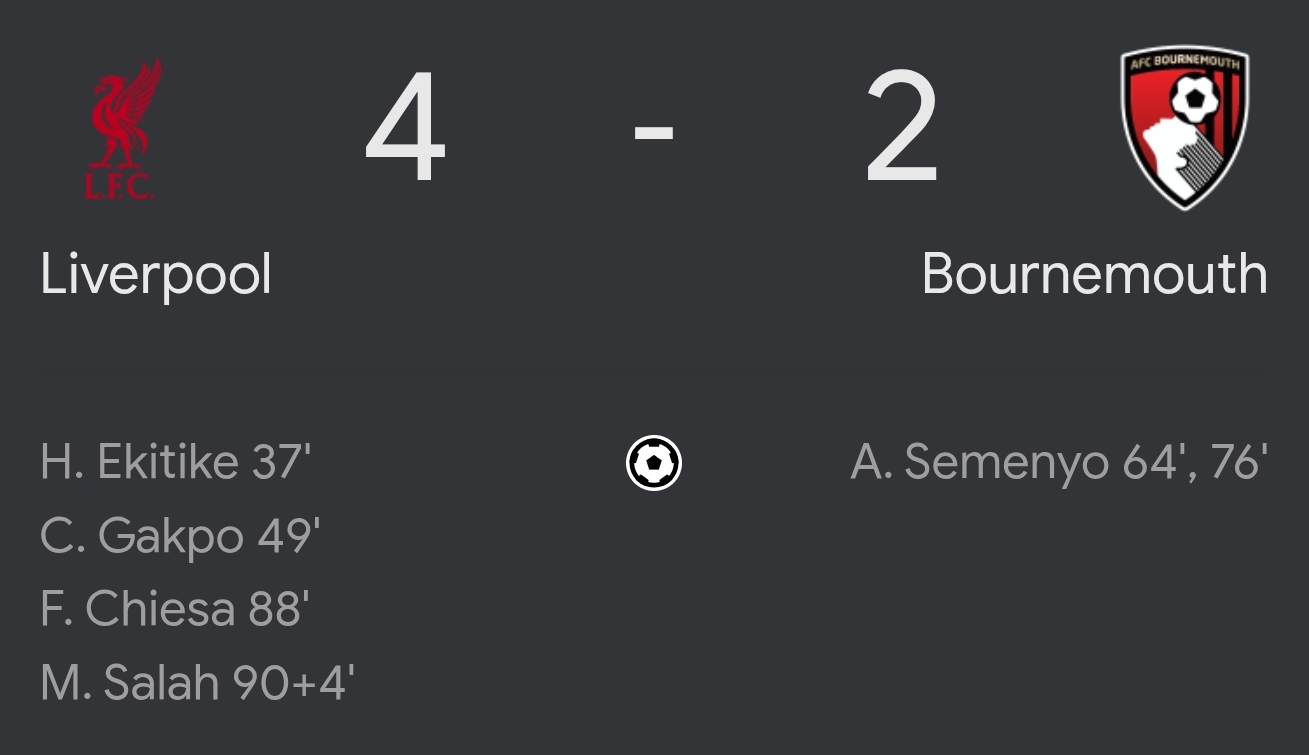Screen dimensions: 1309x755
Task: Click Semenyo's 76' goal minute
Action: [x=1239, y=463]
